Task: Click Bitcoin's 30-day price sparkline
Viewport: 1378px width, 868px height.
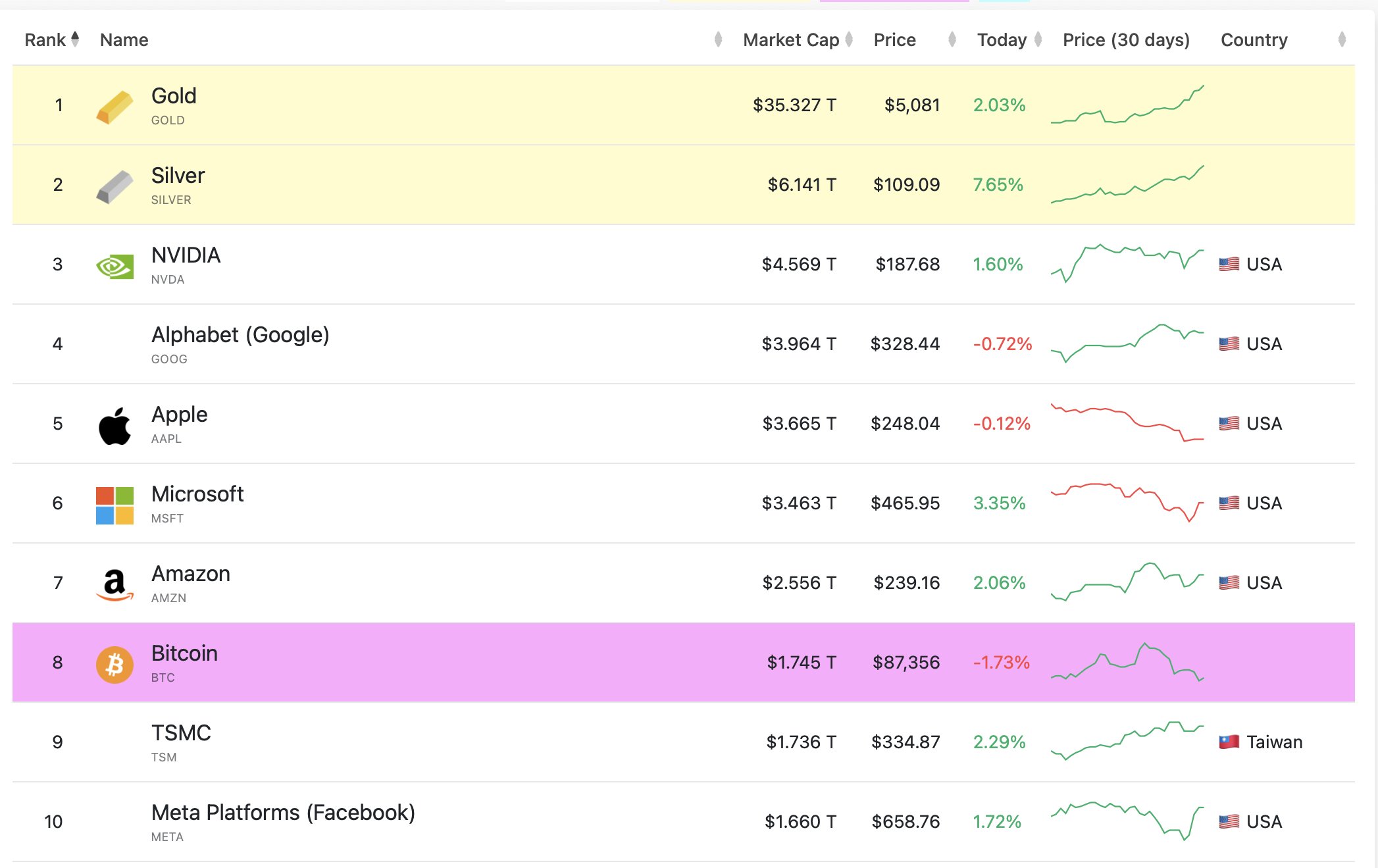Action: click(x=1127, y=662)
